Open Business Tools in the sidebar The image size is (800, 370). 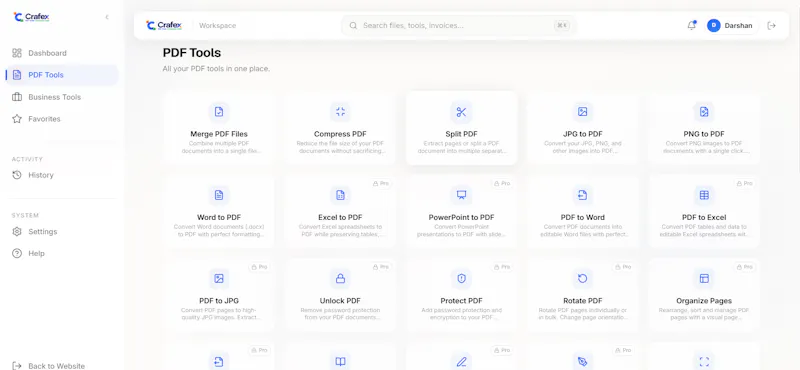(61, 97)
